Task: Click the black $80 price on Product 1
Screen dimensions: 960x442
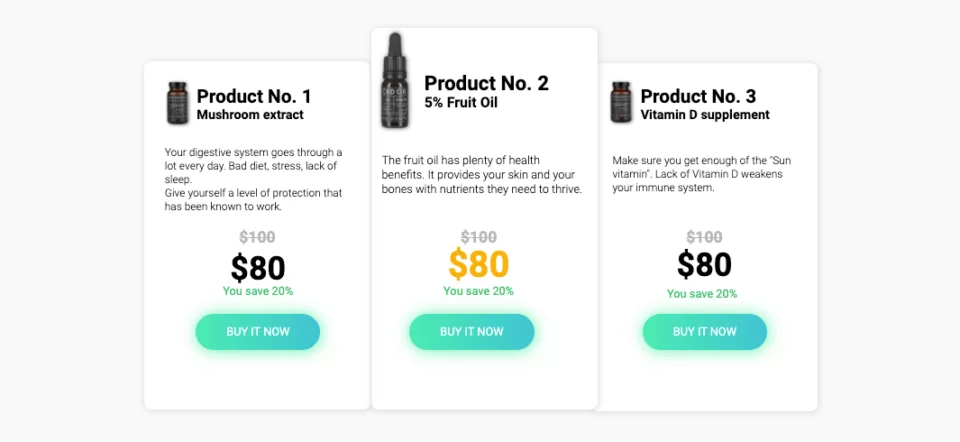Action: (258, 267)
